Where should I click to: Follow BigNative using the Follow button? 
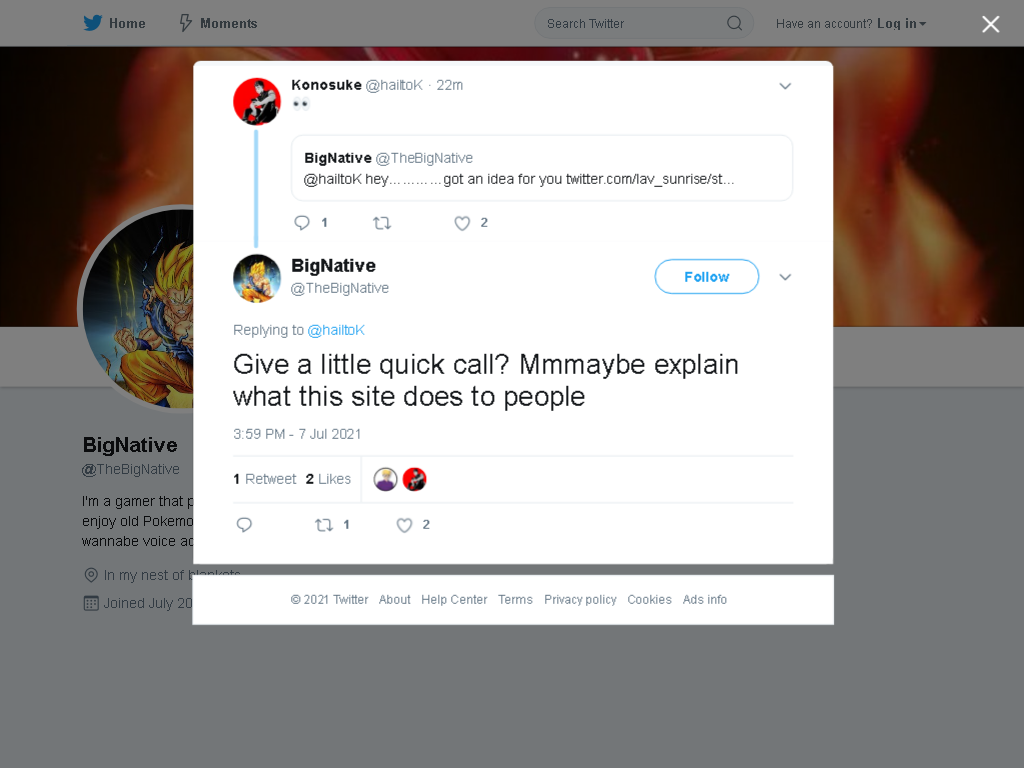point(707,277)
